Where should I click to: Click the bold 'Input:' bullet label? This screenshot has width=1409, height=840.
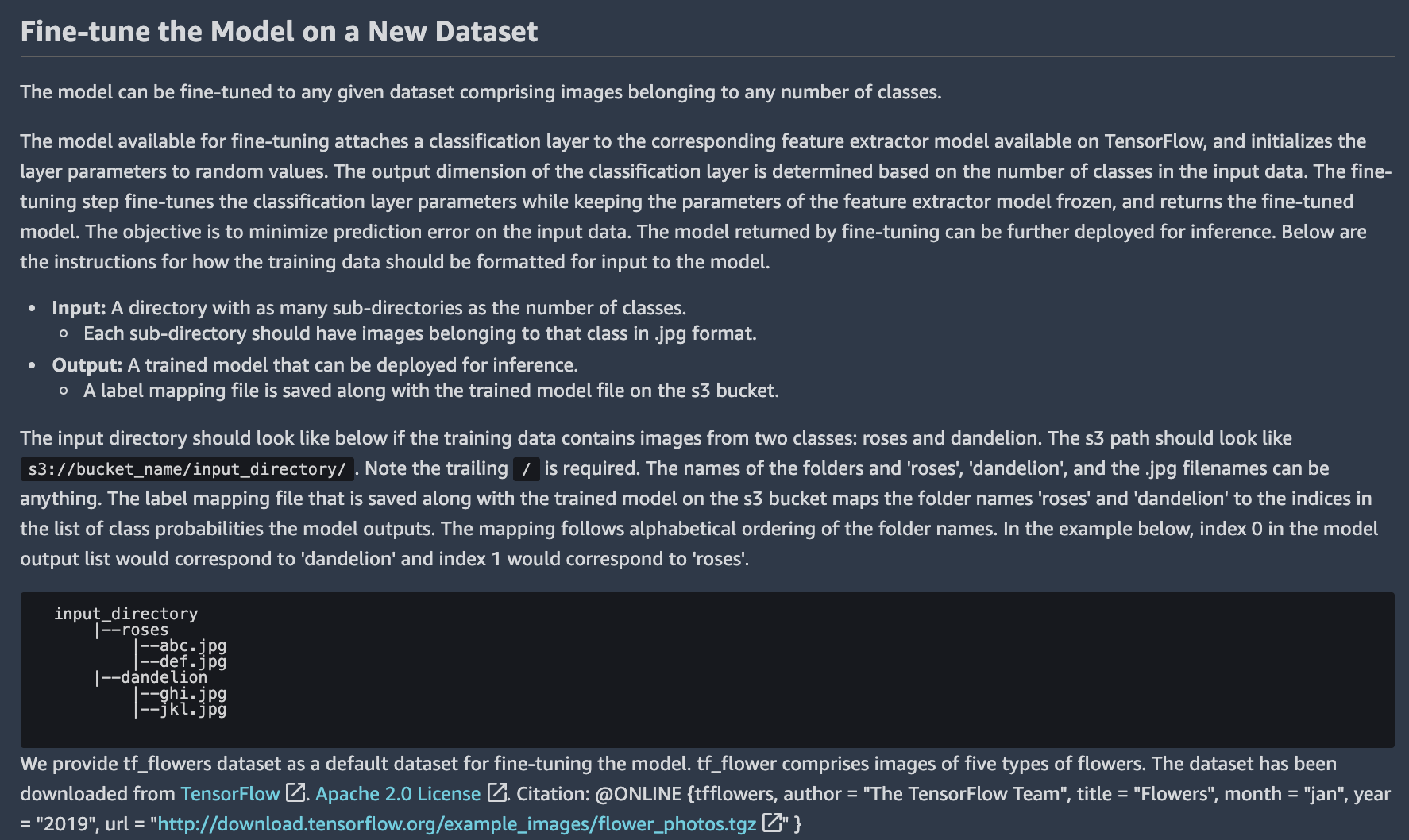pos(79,308)
